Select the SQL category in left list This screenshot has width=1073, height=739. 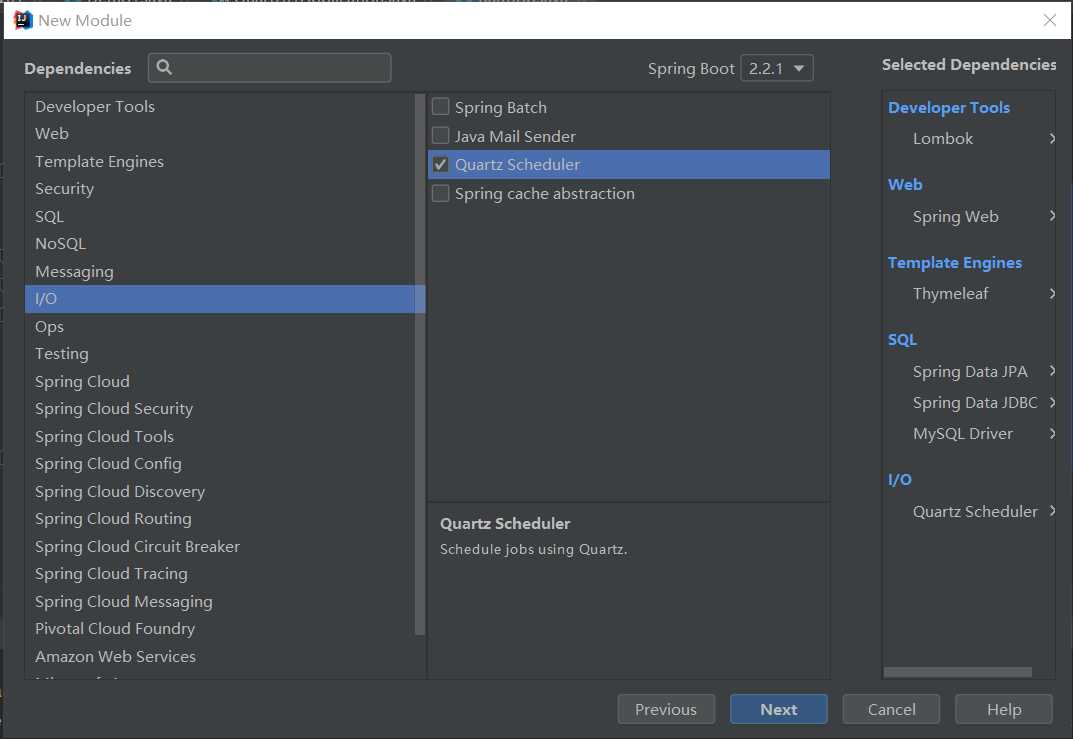[220, 216]
